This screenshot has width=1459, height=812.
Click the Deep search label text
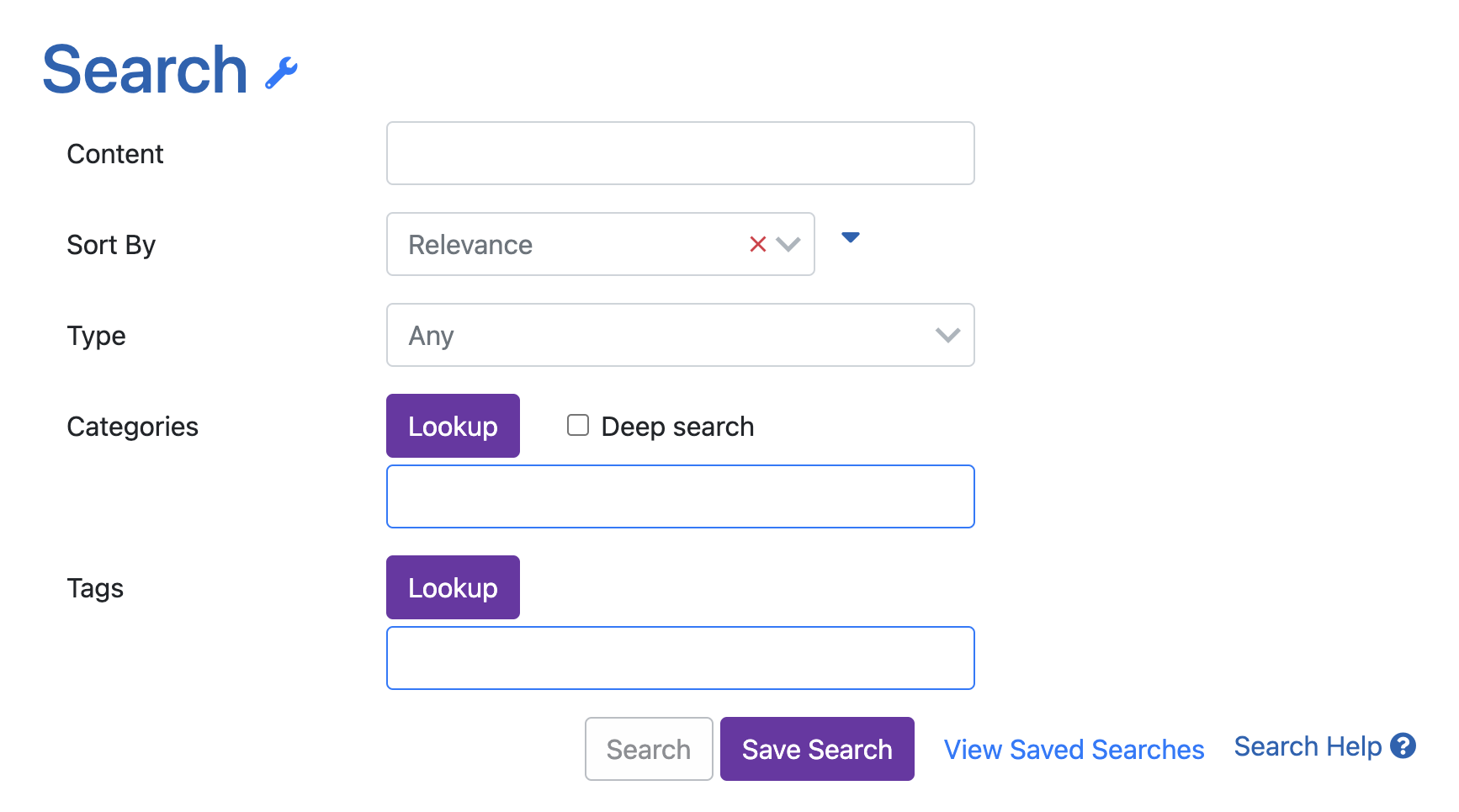(x=677, y=427)
